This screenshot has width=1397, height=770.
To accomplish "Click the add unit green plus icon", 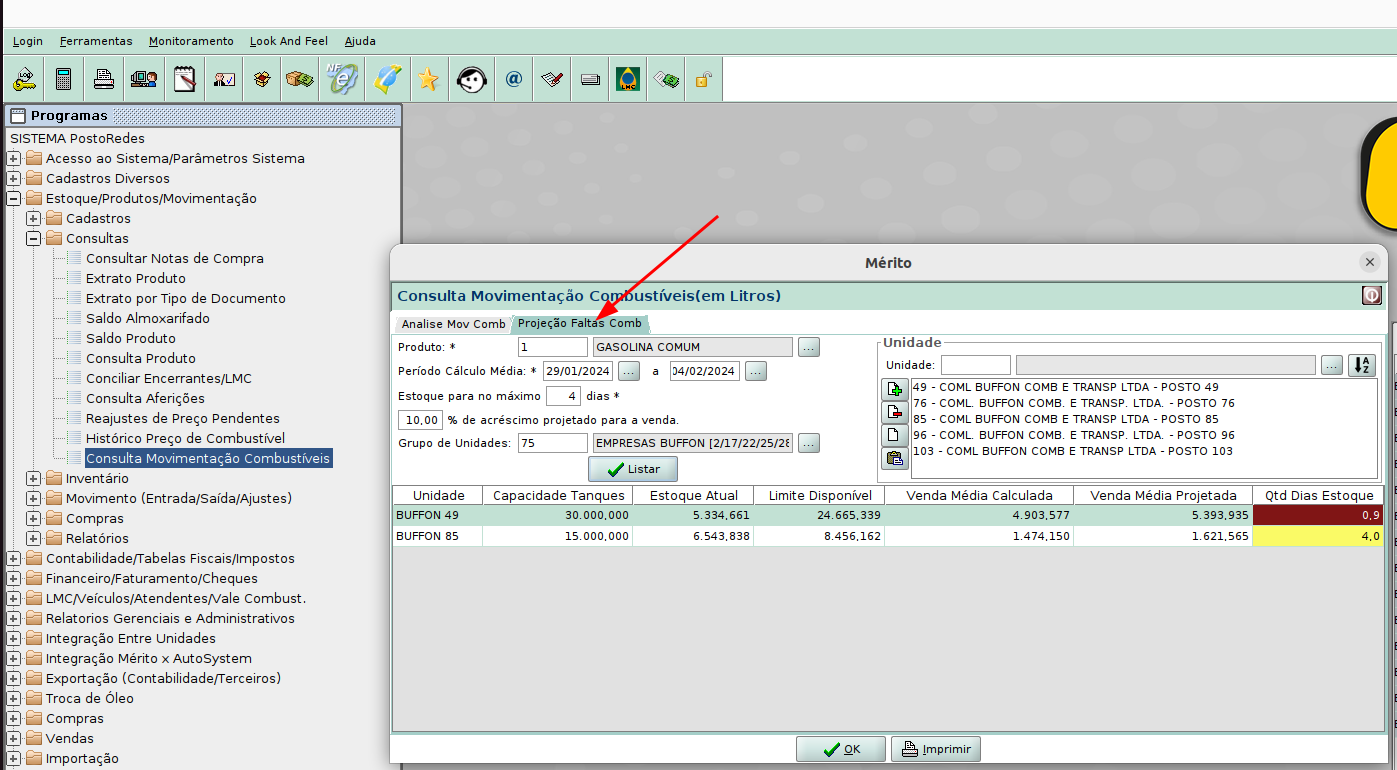I will click(895, 389).
